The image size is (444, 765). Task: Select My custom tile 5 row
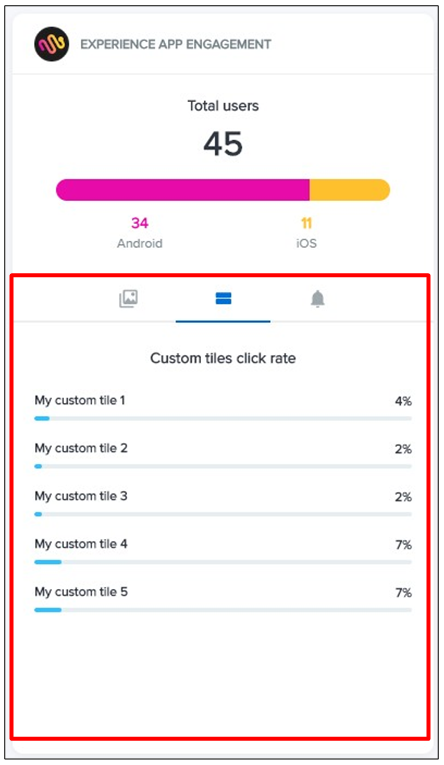pos(223,599)
